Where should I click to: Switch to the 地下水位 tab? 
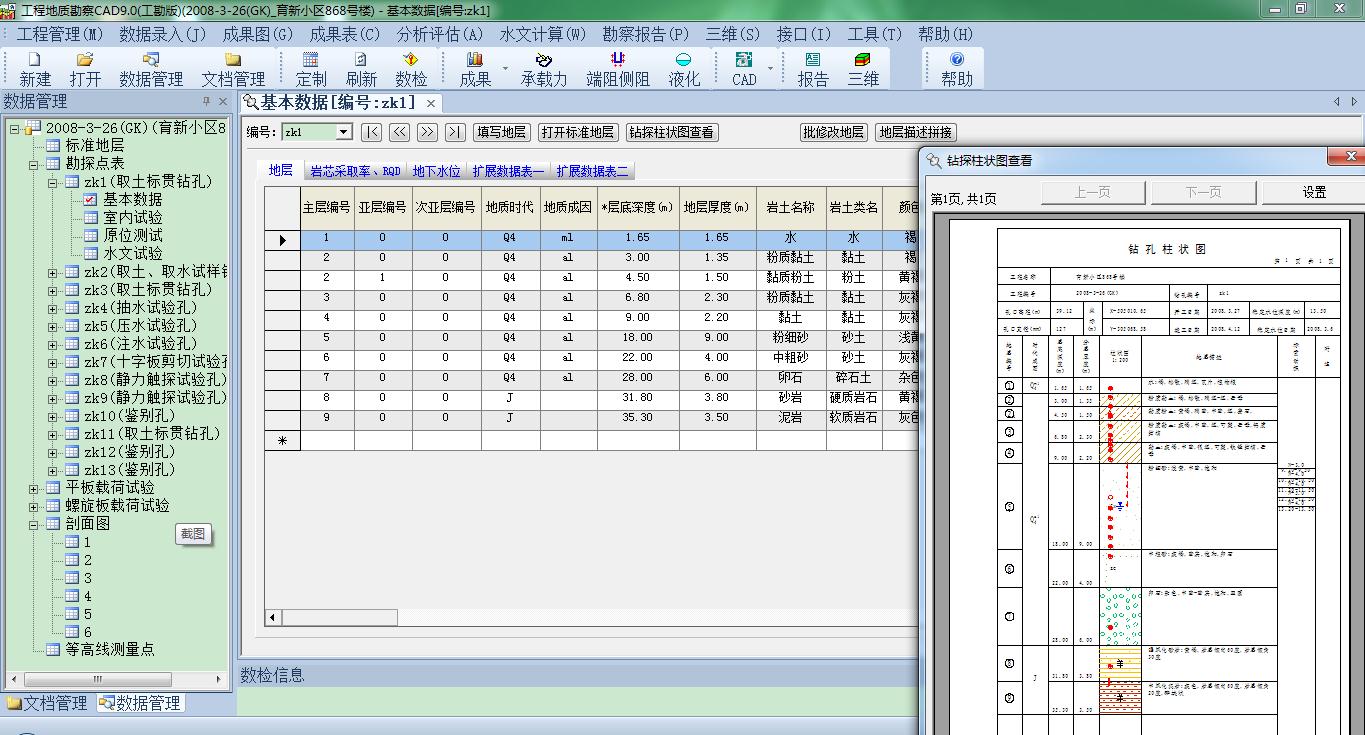pyautogui.click(x=437, y=171)
